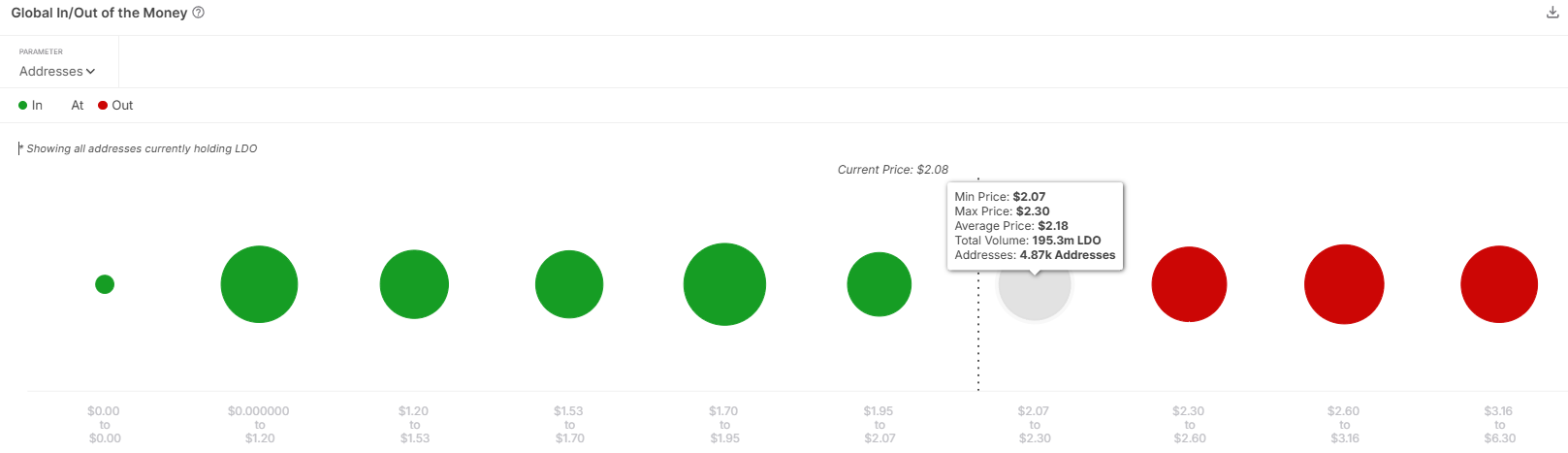Image resolution: width=1568 pixels, height=453 pixels.
Task: Click the red bubble for $2.60 to $3.16
Action: pyautogui.click(x=1344, y=284)
